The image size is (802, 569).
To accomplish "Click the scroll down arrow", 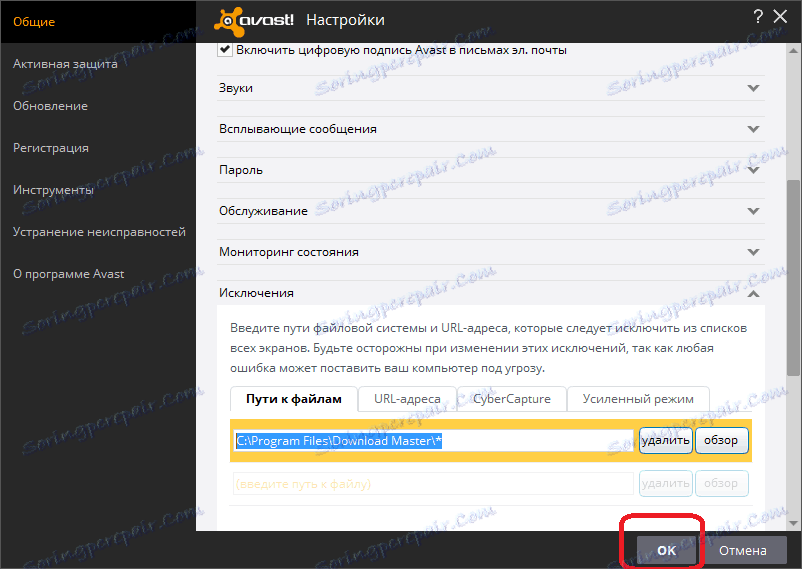I will 793,523.
